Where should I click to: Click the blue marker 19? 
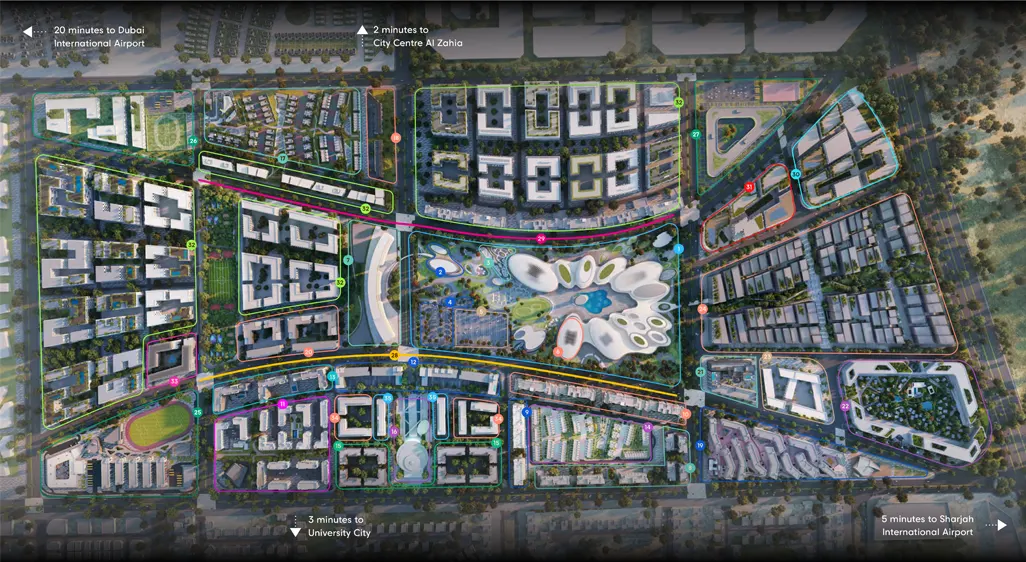click(x=700, y=445)
